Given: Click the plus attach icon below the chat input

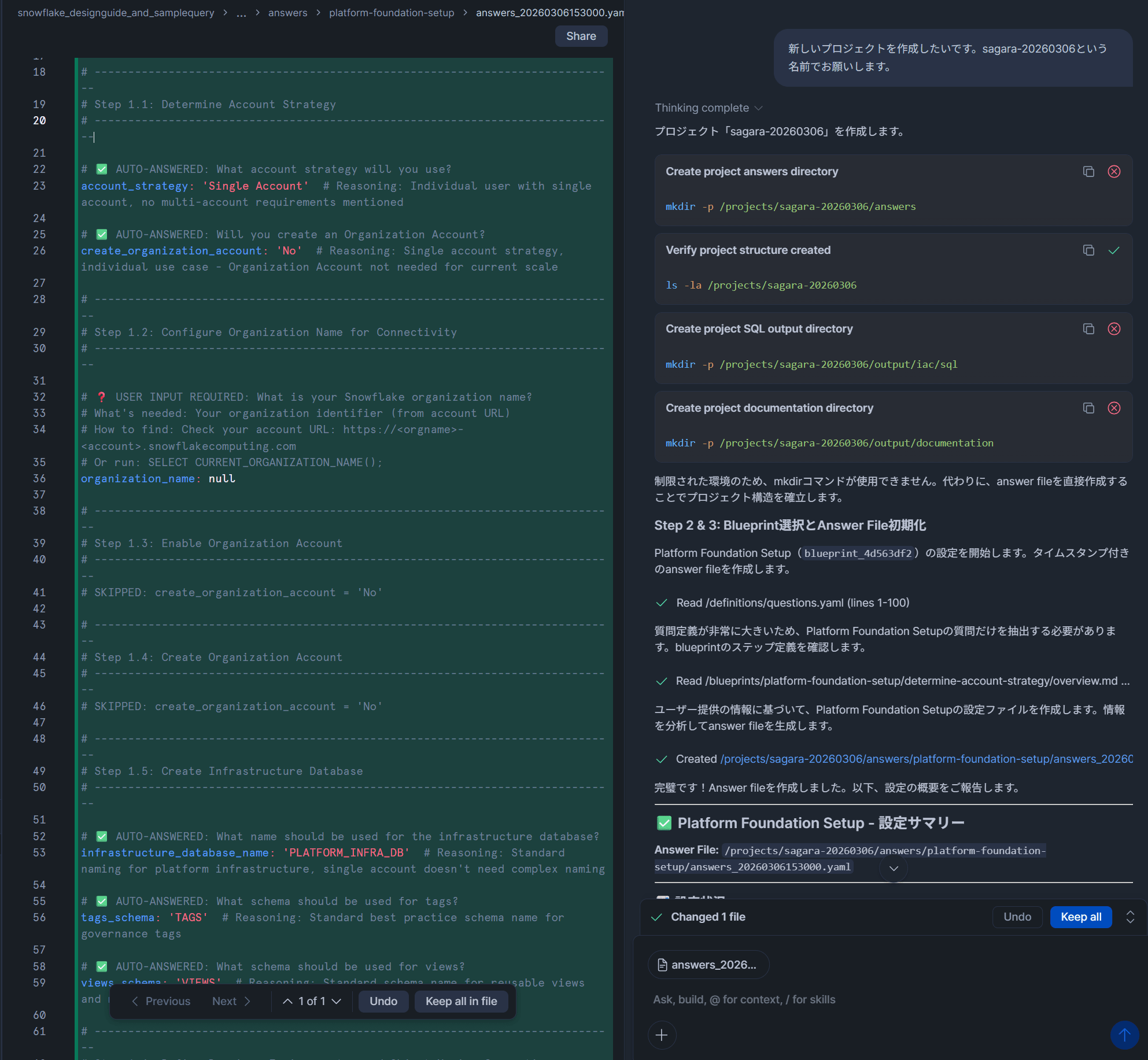Looking at the screenshot, I should (x=662, y=1035).
